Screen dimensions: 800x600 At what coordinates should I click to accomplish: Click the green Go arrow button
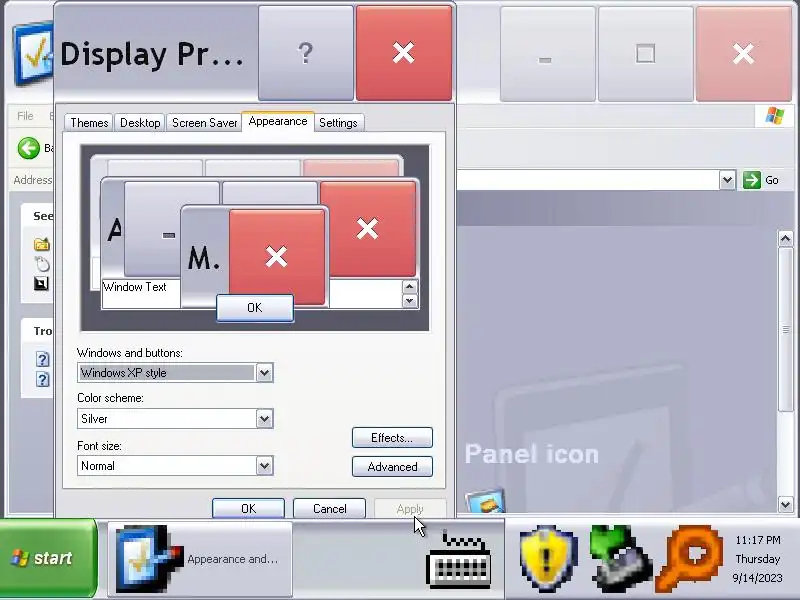pyautogui.click(x=752, y=180)
